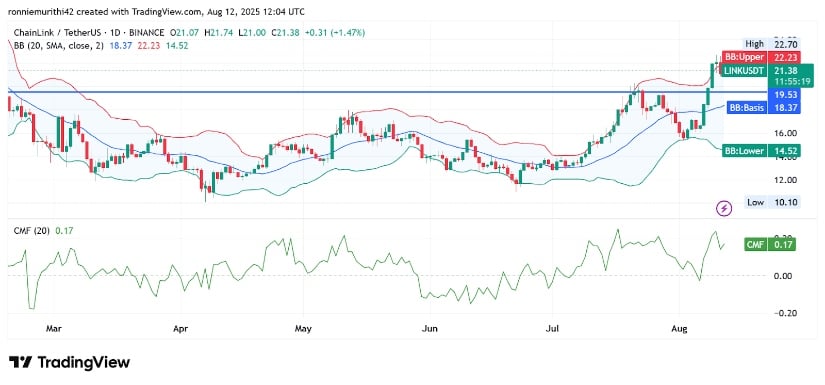Image resolution: width=825 pixels, height=385 pixels.
Task: Click the BB:Basis 18.37 label
Action: pos(763,108)
